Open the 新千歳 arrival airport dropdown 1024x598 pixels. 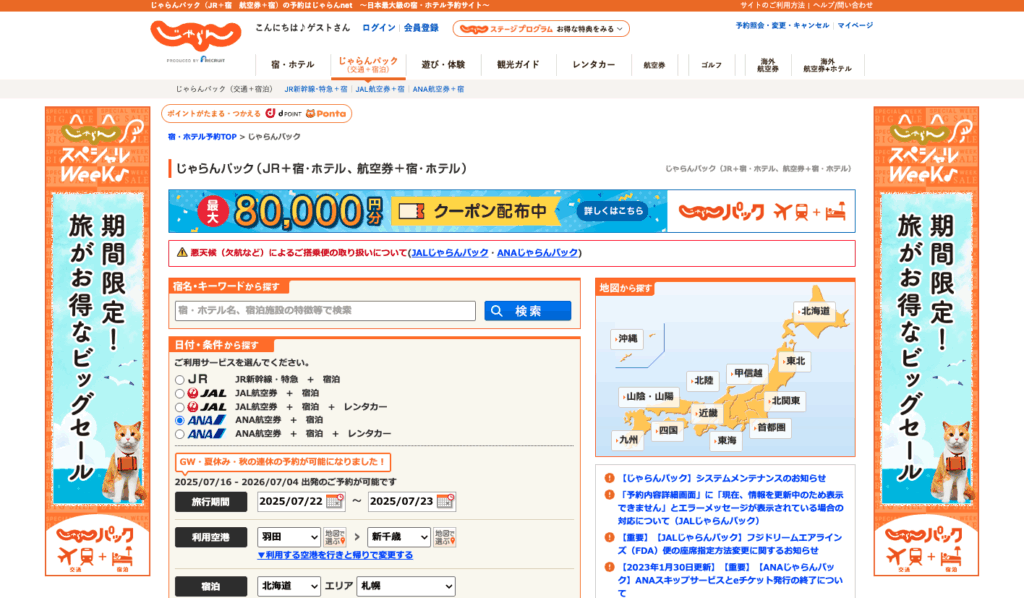(399, 537)
